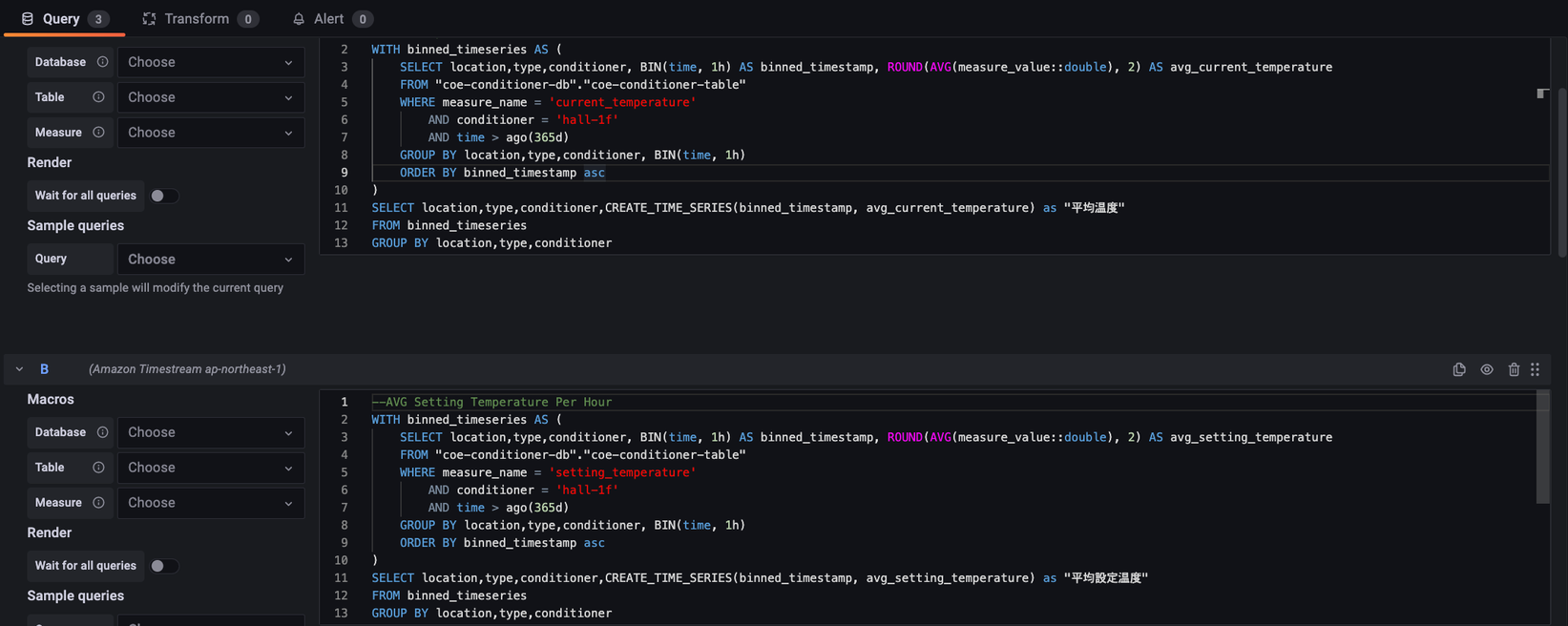This screenshot has width=1568, height=626.
Task: Delete query B using the trash icon
Action: click(1514, 369)
